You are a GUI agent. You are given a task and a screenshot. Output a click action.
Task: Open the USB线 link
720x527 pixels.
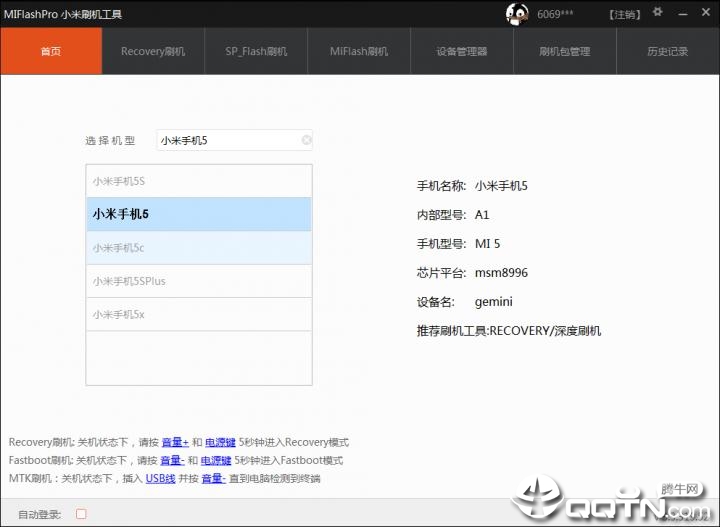(160, 478)
